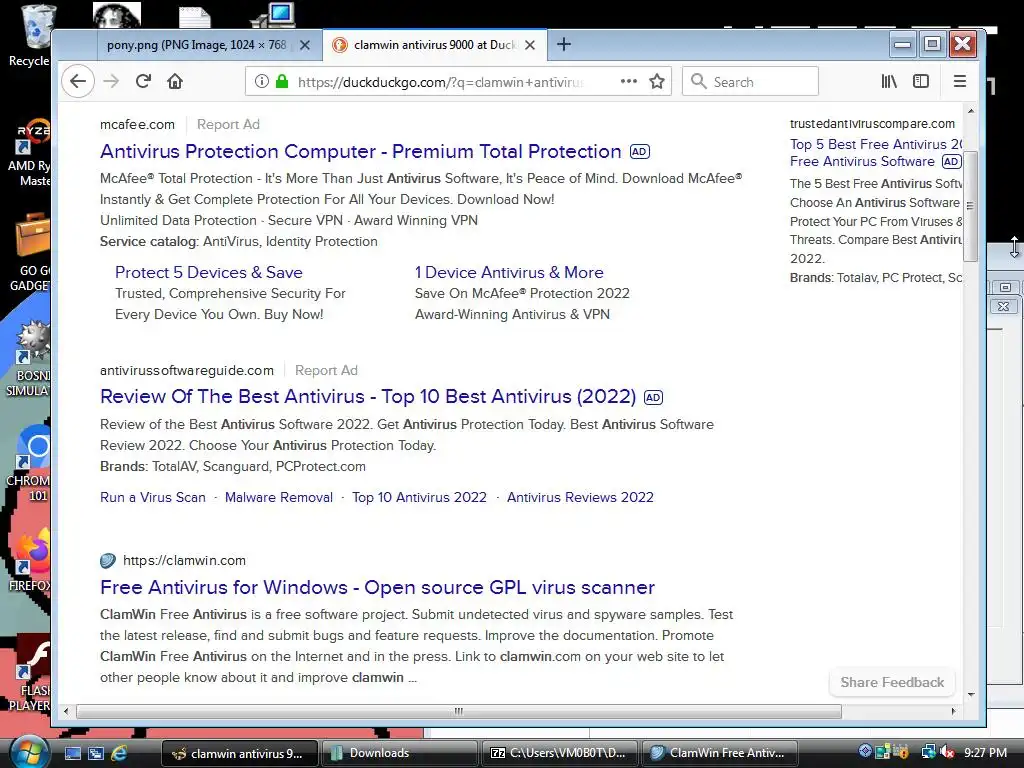
Task: Open a new tab with plus
Action: 564,44
